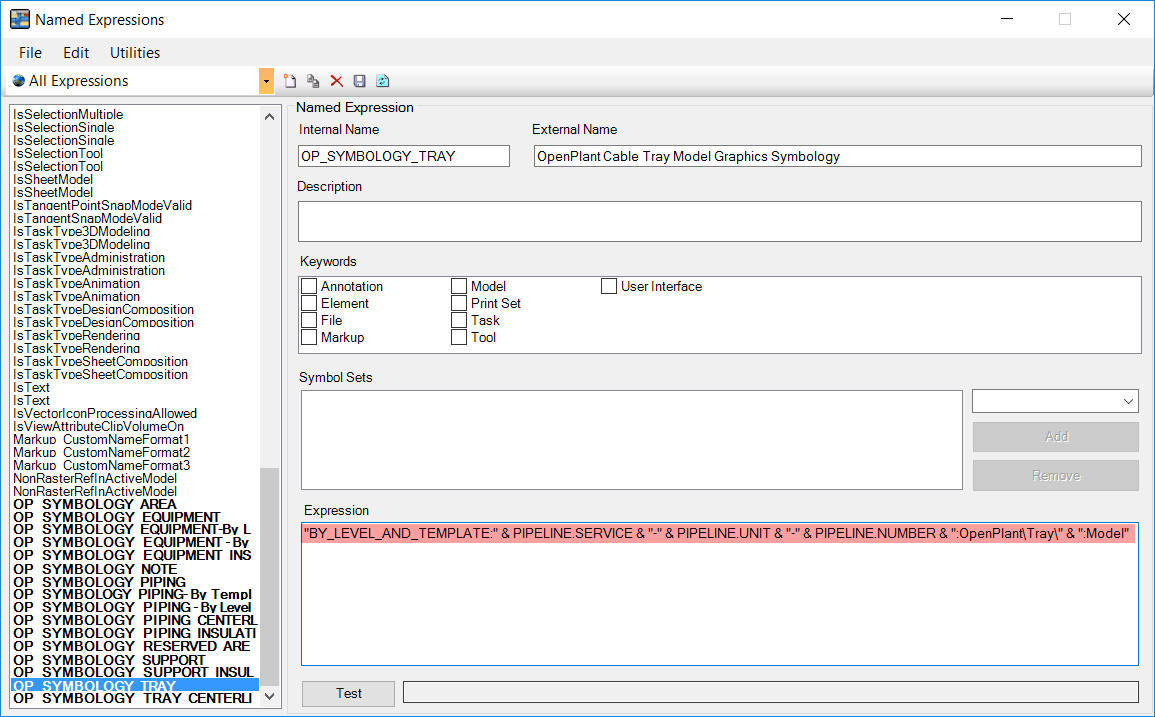Screen dimensions: 1155x717
Task: Open the Utilities menu
Action: point(135,52)
